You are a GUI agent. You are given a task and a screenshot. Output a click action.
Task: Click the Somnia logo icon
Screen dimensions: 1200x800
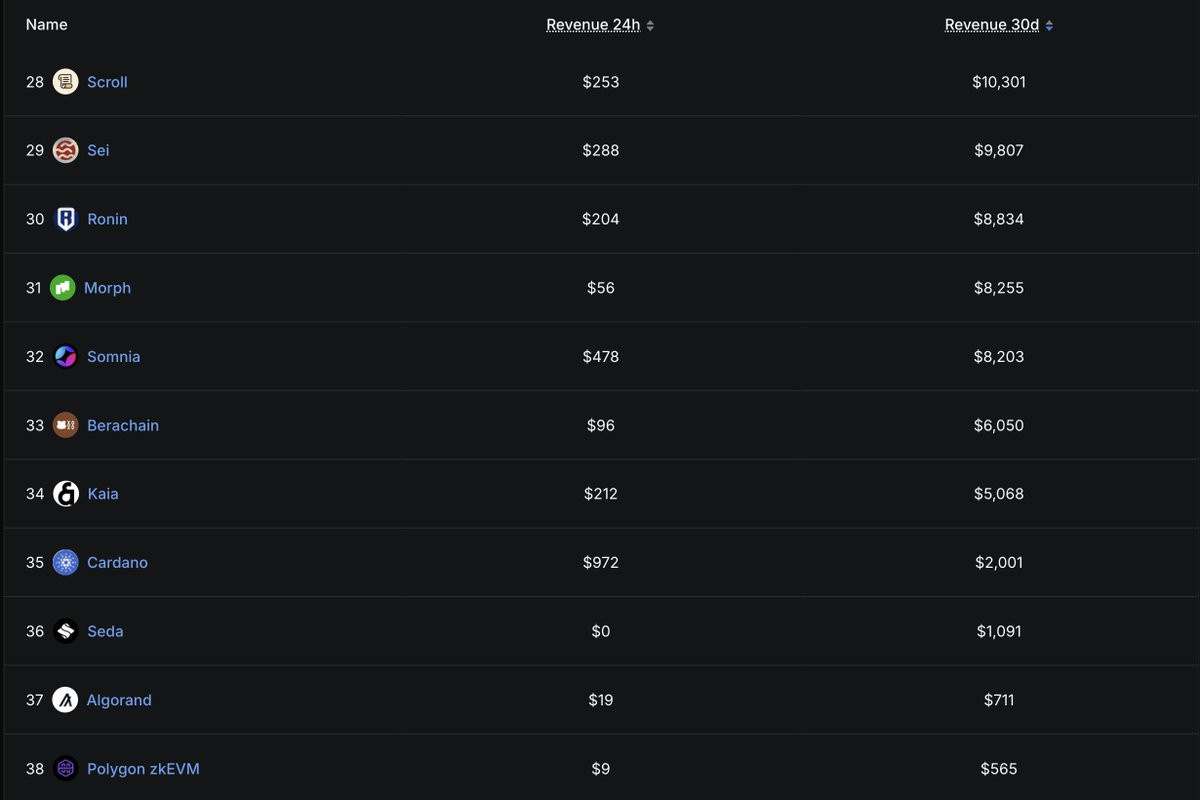tap(66, 357)
